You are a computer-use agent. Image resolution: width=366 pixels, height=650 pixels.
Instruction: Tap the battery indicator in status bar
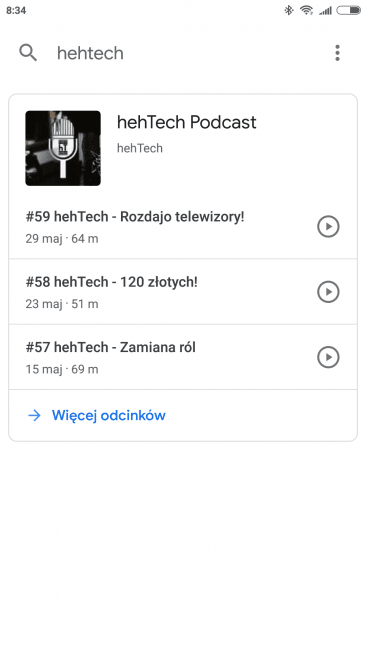(x=349, y=10)
